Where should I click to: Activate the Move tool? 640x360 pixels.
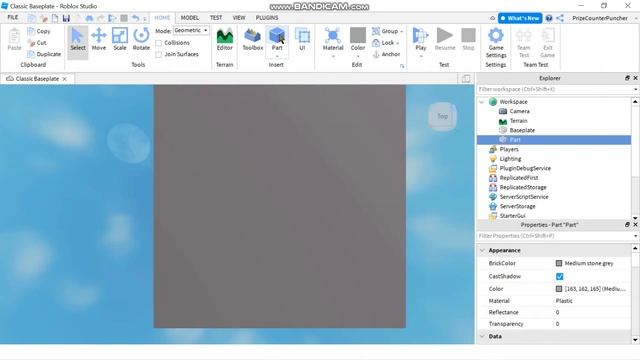click(99, 39)
